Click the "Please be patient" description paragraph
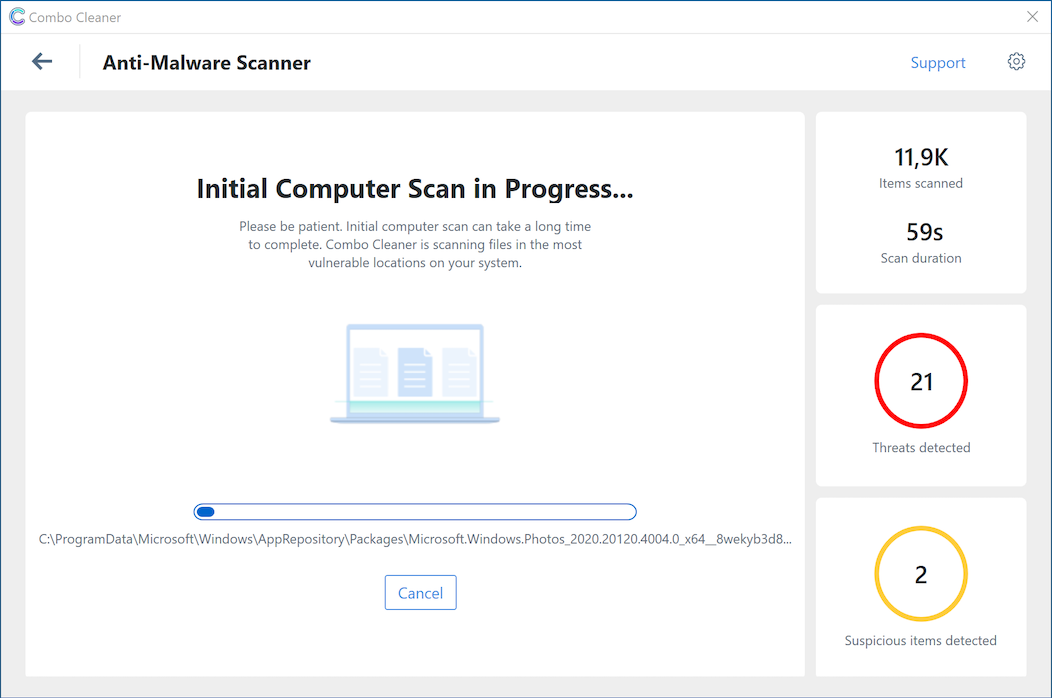Screen dimensions: 1052x698 click(x=415, y=245)
